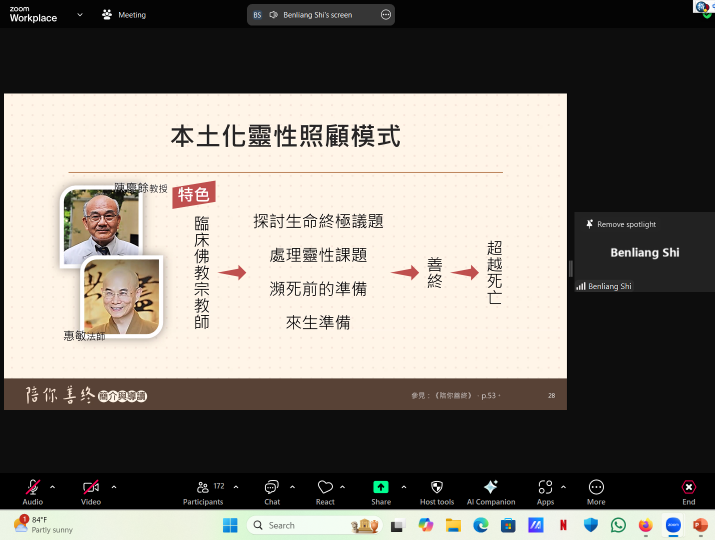Select the Meeting tab at the top
Image resolution: width=715 pixels, height=540 pixels.
(x=124, y=15)
